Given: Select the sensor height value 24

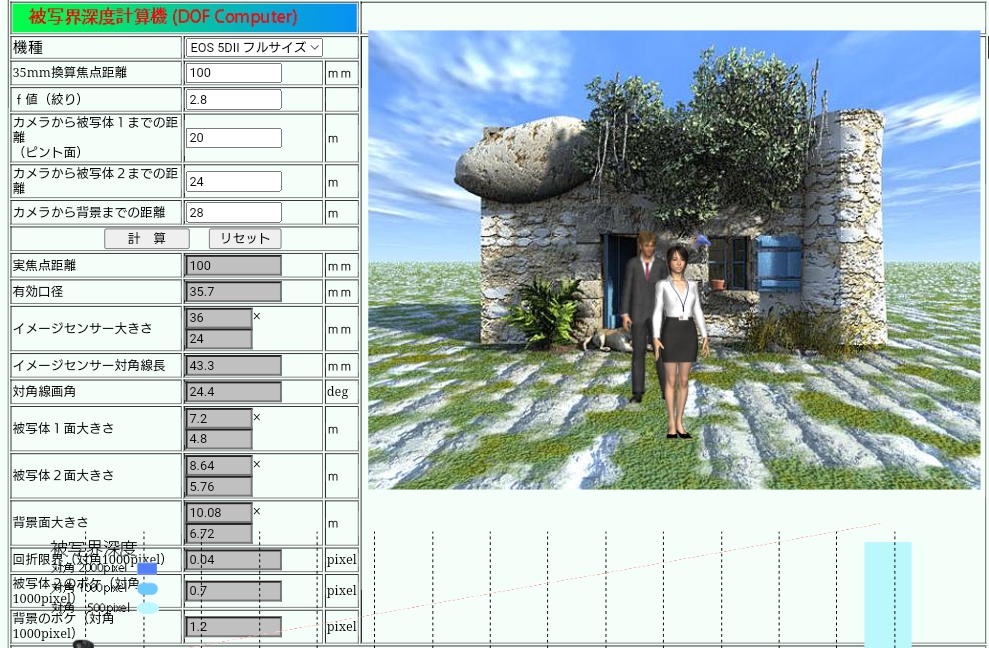Looking at the screenshot, I should (x=219, y=338).
